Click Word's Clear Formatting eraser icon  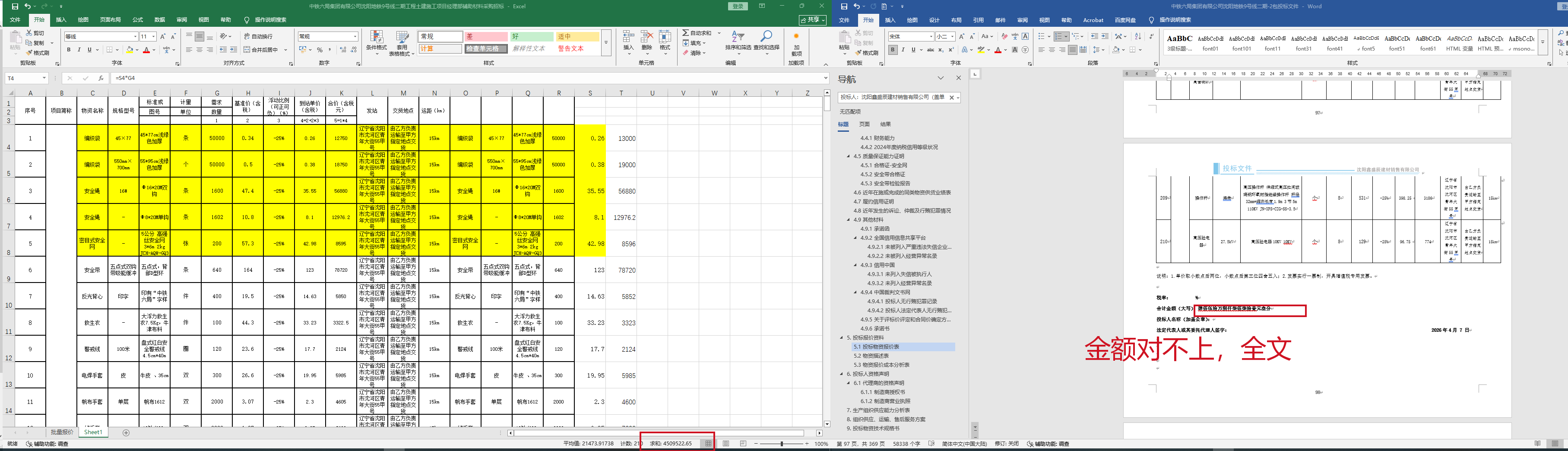pyautogui.click(x=1004, y=37)
